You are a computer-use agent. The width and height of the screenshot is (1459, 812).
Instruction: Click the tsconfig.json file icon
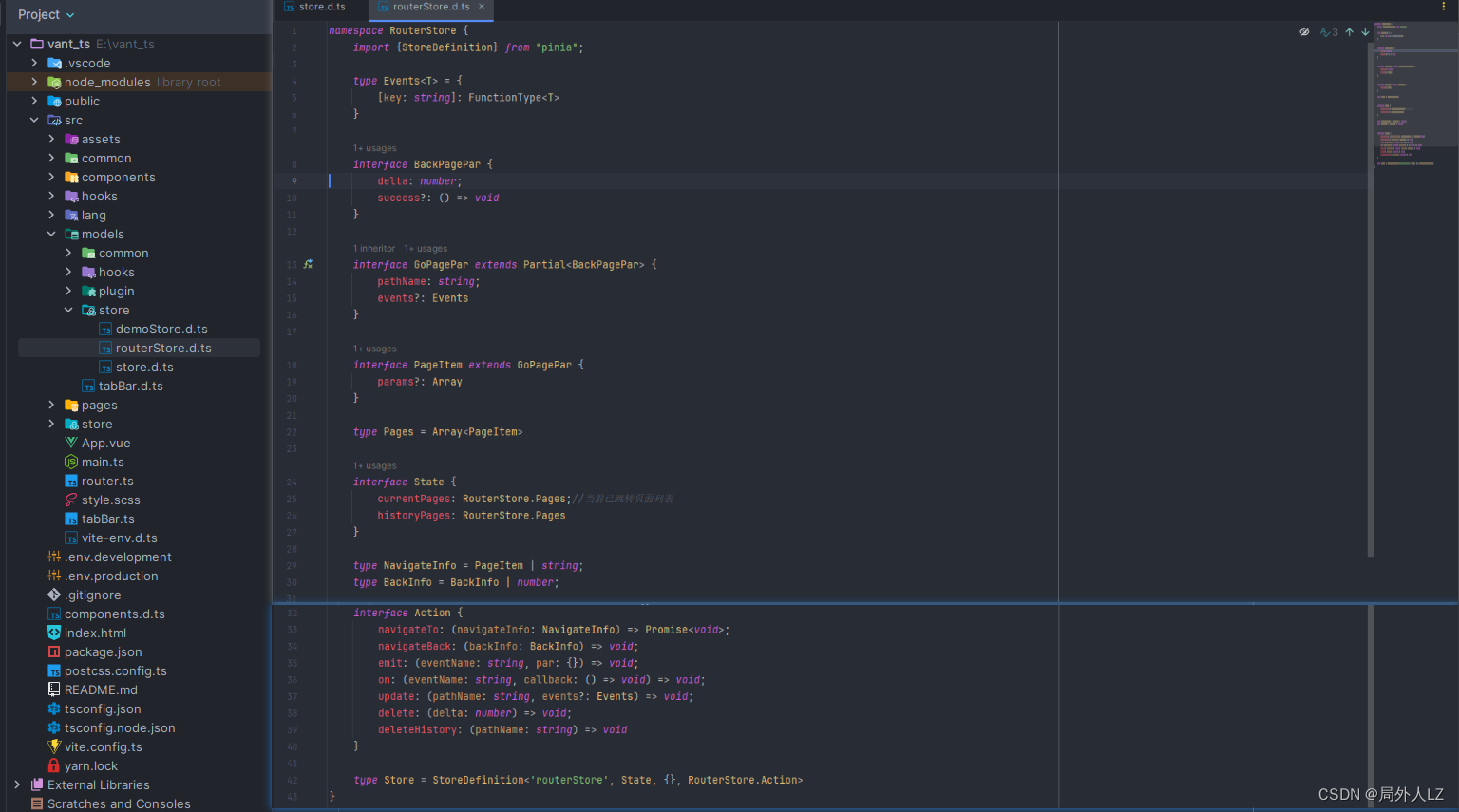pyautogui.click(x=54, y=708)
